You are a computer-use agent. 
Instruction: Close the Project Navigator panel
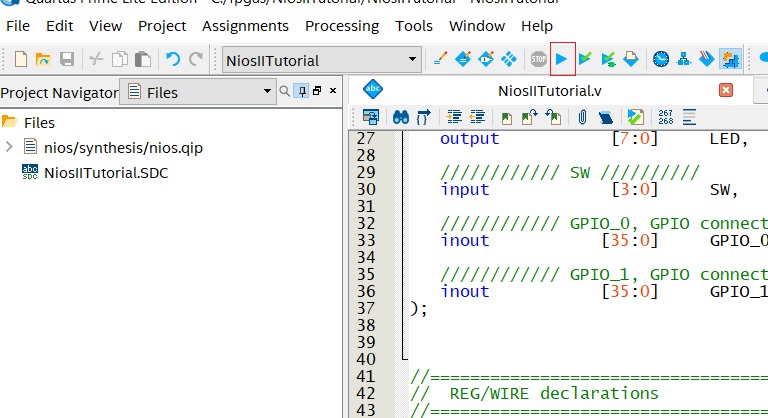333,91
